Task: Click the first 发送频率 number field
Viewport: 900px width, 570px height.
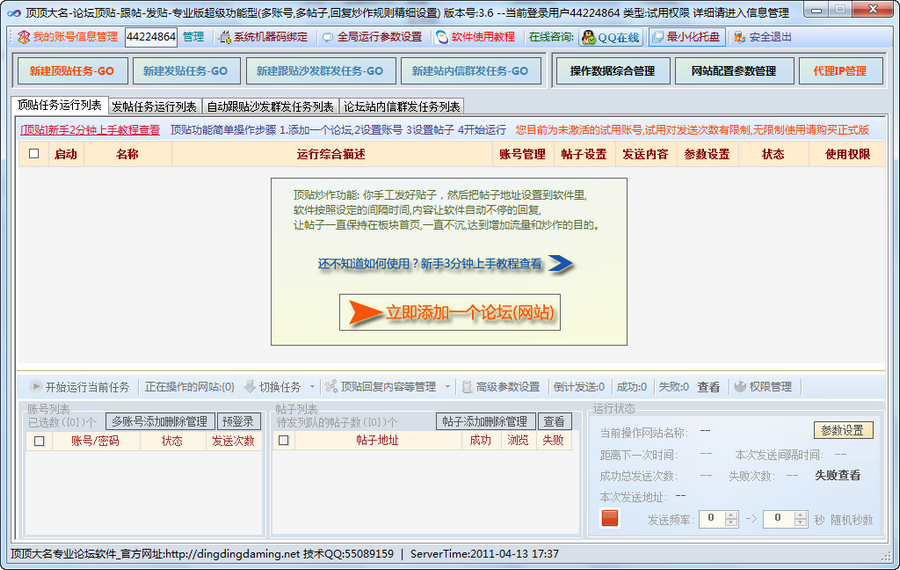Action: (712, 519)
